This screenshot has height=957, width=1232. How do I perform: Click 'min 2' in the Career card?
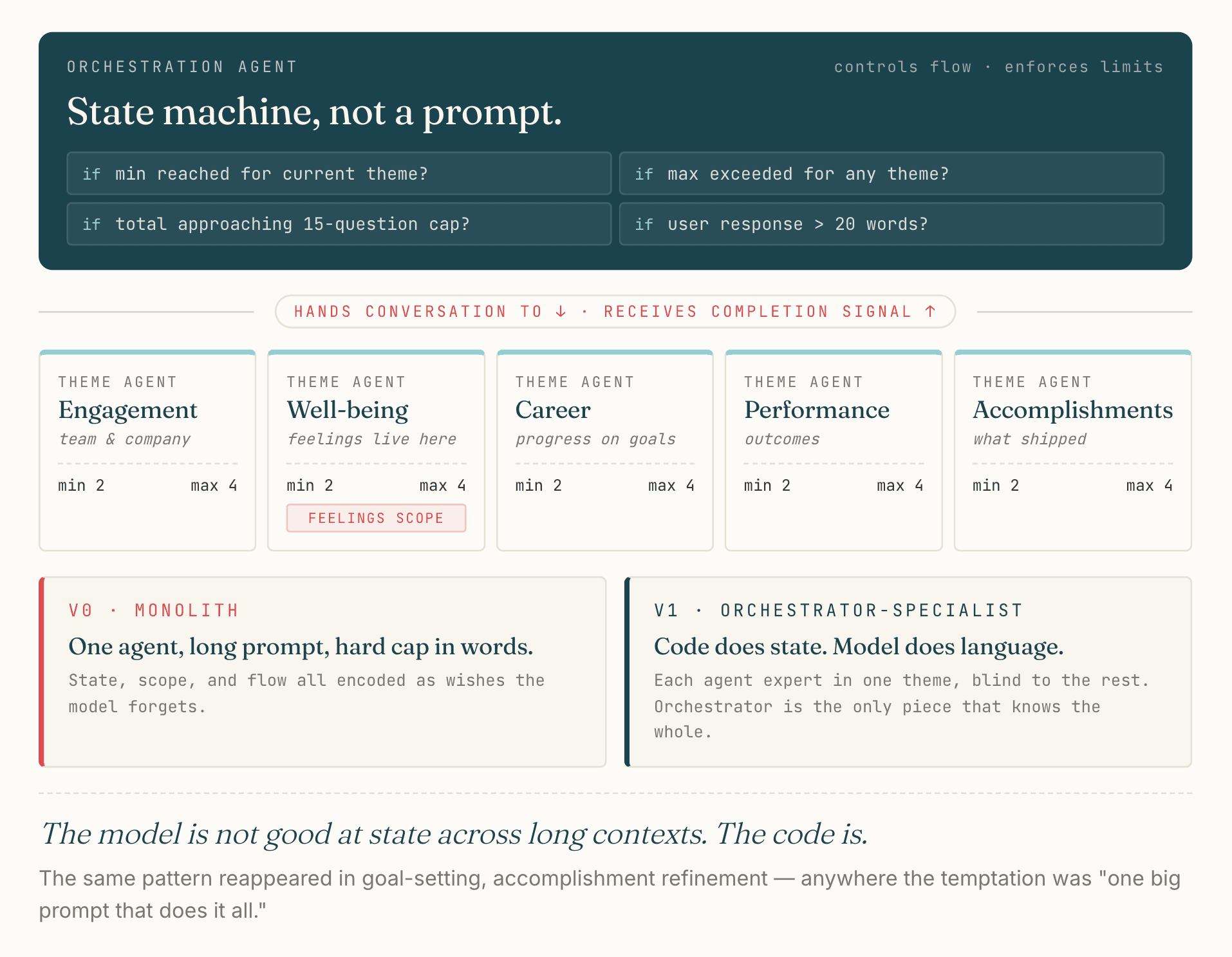[538, 486]
